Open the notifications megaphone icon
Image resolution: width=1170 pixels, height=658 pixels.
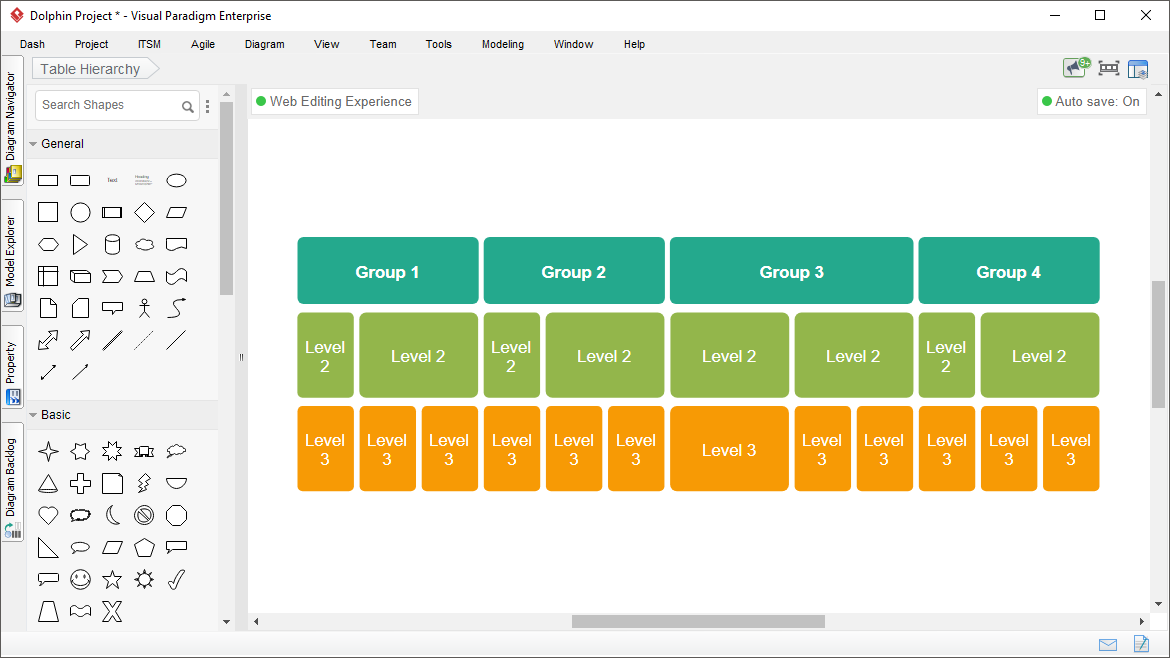(x=1072, y=67)
